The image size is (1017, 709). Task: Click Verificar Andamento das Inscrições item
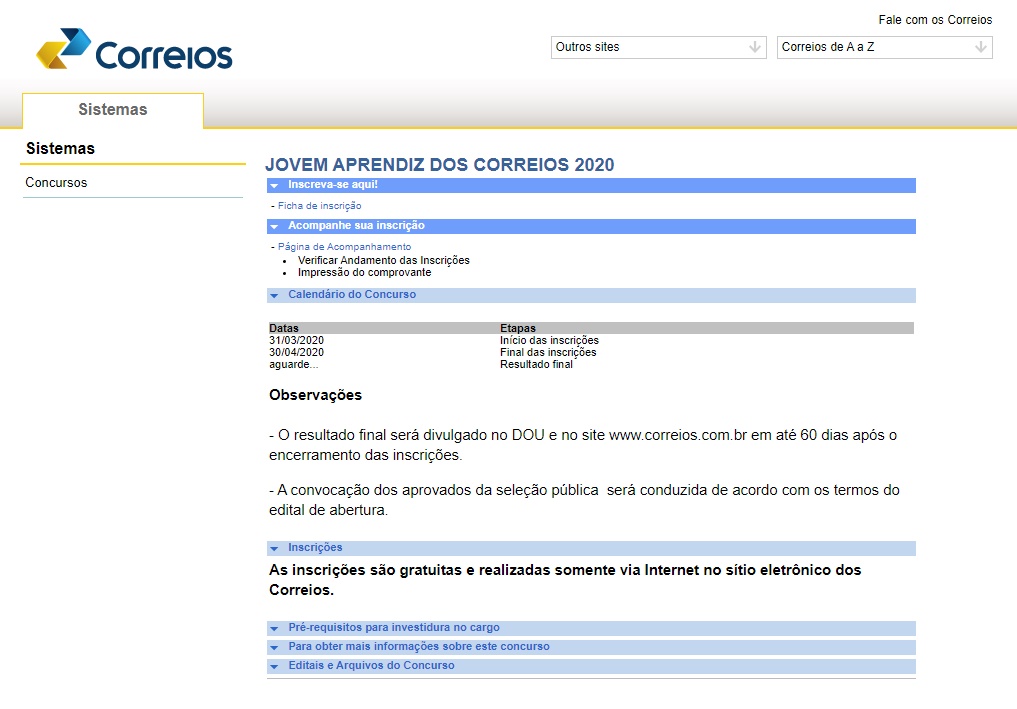[x=383, y=260]
